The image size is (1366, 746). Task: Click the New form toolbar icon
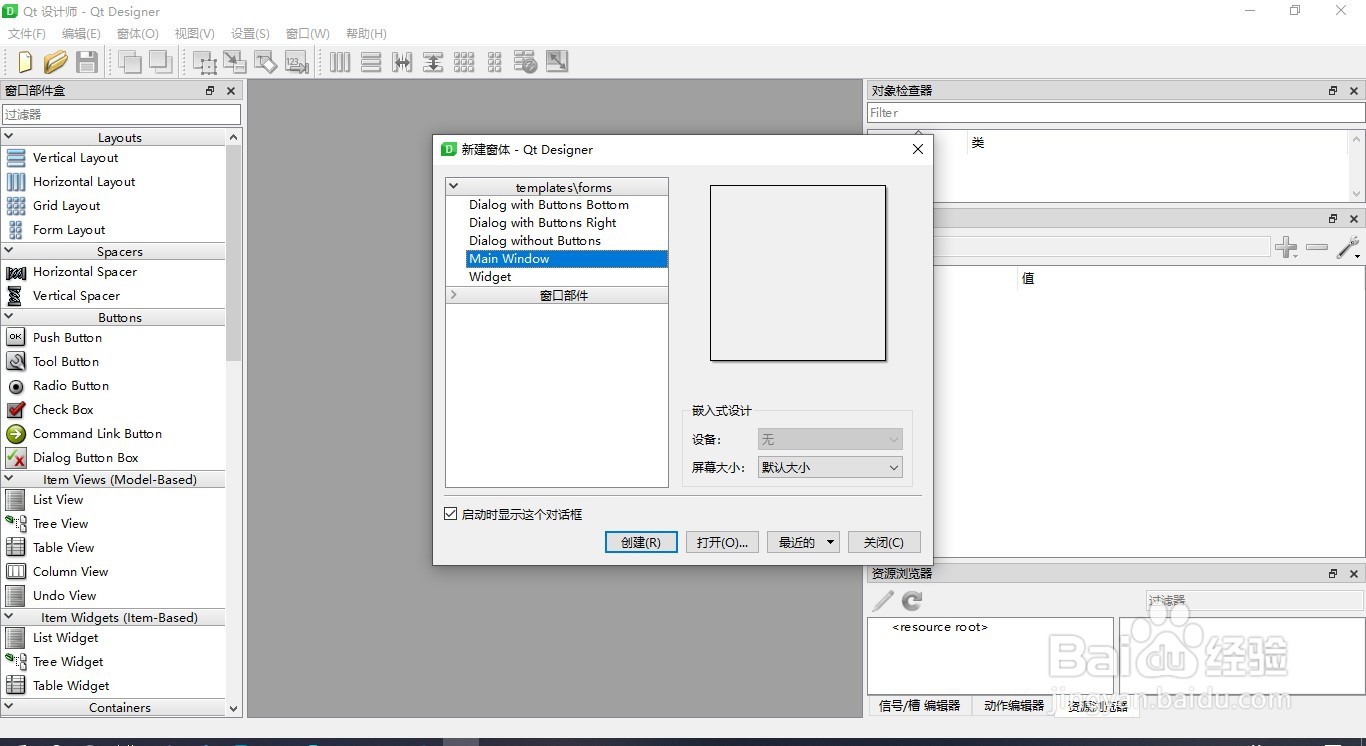pos(25,62)
